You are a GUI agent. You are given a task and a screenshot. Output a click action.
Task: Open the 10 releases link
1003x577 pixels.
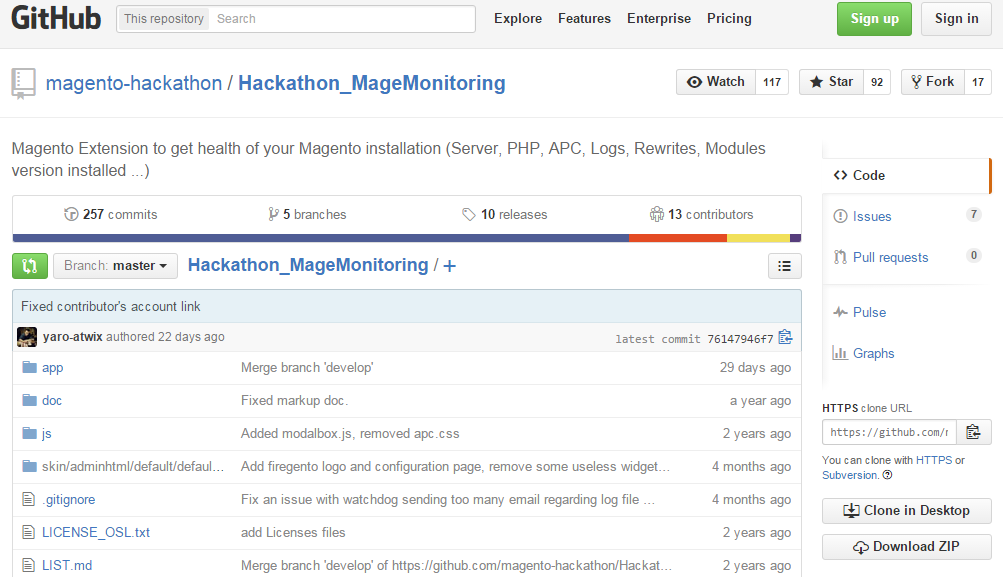click(505, 214)
